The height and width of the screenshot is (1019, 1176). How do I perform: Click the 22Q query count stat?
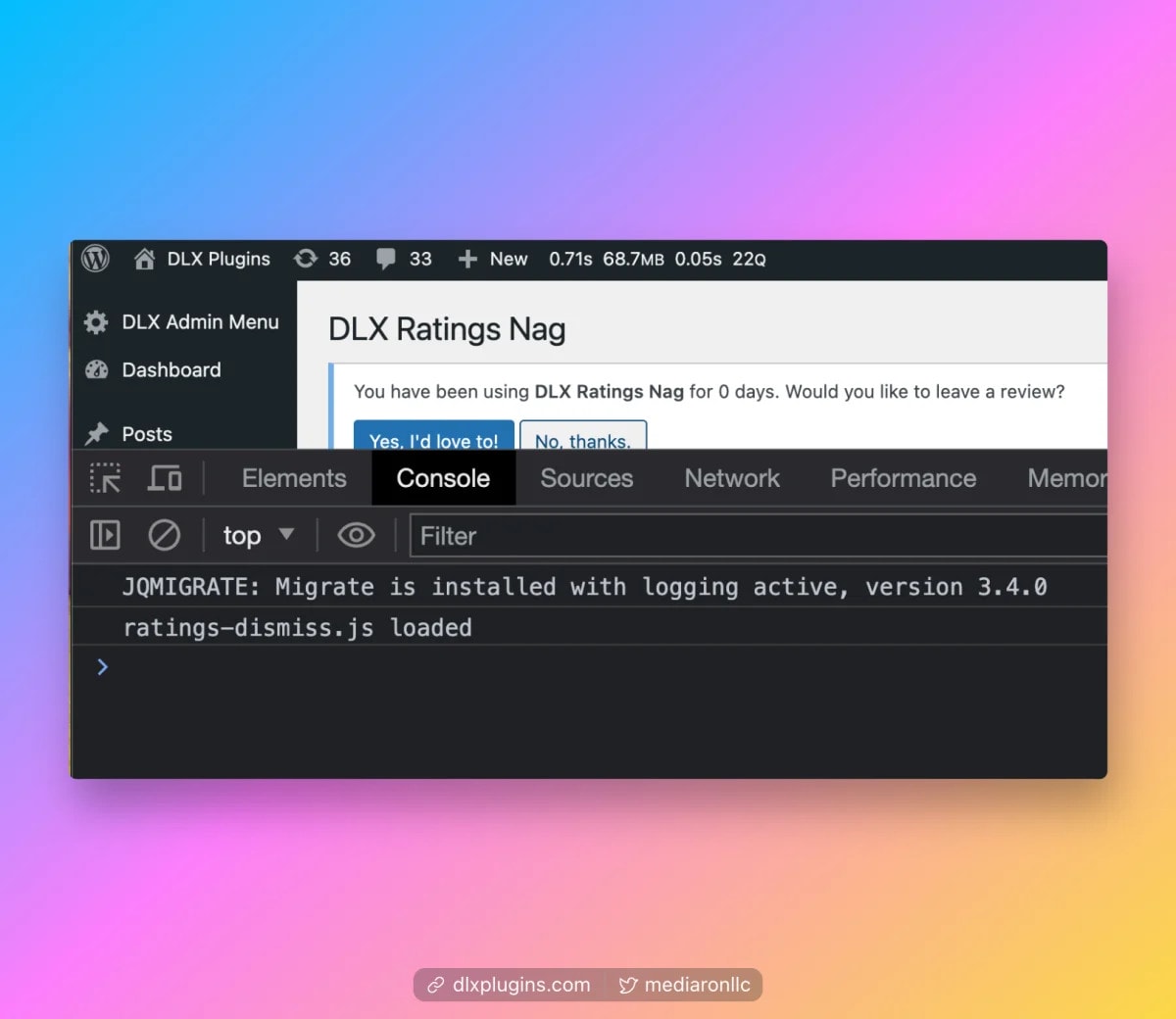coord(749,259)
